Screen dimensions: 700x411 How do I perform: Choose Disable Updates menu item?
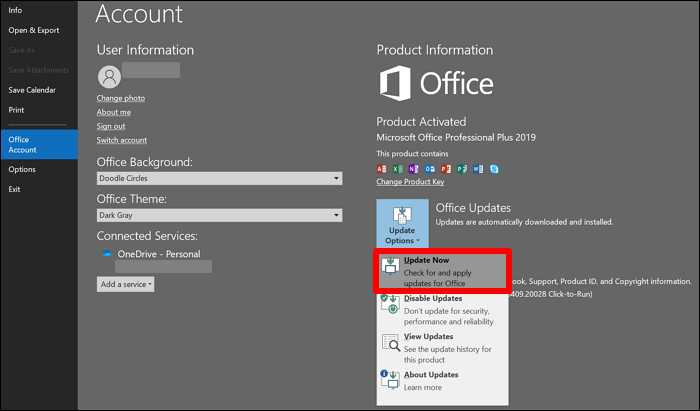point(442,308)
